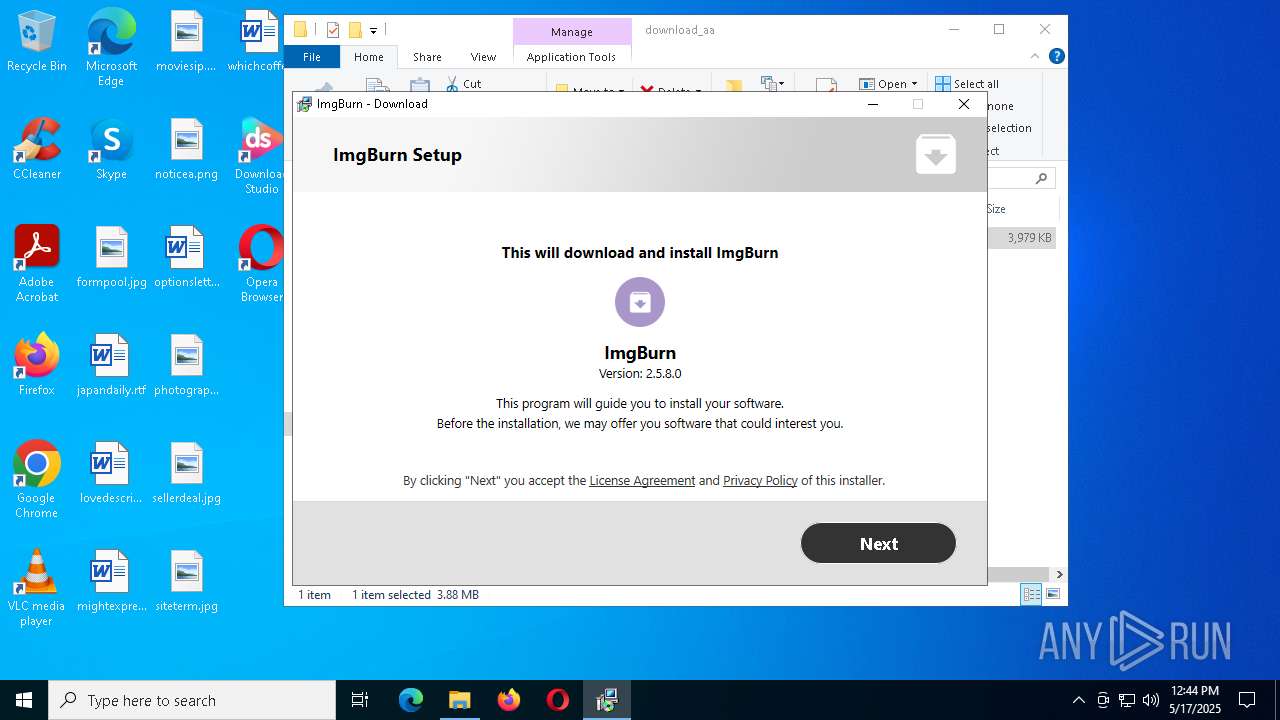Open the File tab in File Explorer
This screenshot has height=720, width=1280.
(x=312, y=57)
